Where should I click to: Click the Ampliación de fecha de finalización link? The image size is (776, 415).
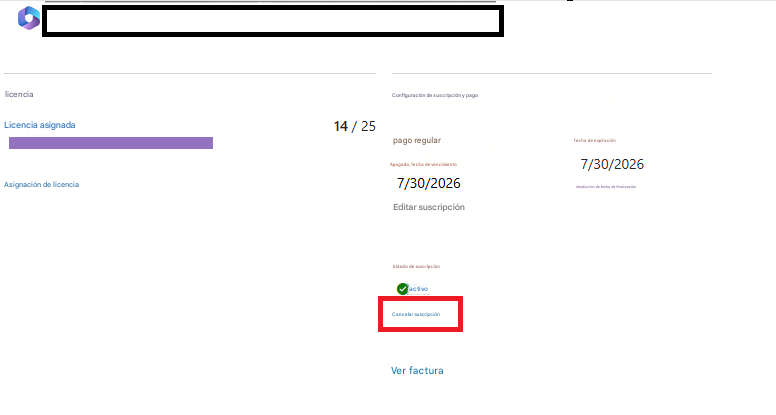[606, 187]
